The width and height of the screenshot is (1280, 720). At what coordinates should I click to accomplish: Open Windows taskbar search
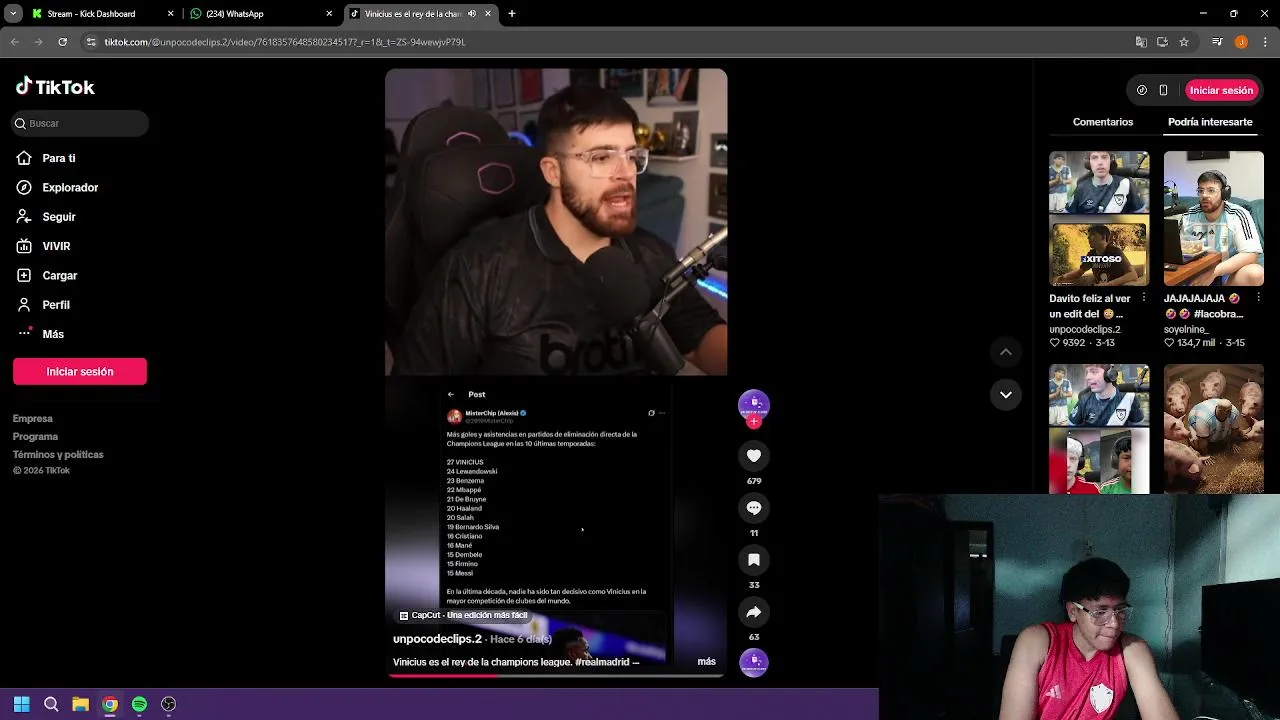[x=51, y=704]
